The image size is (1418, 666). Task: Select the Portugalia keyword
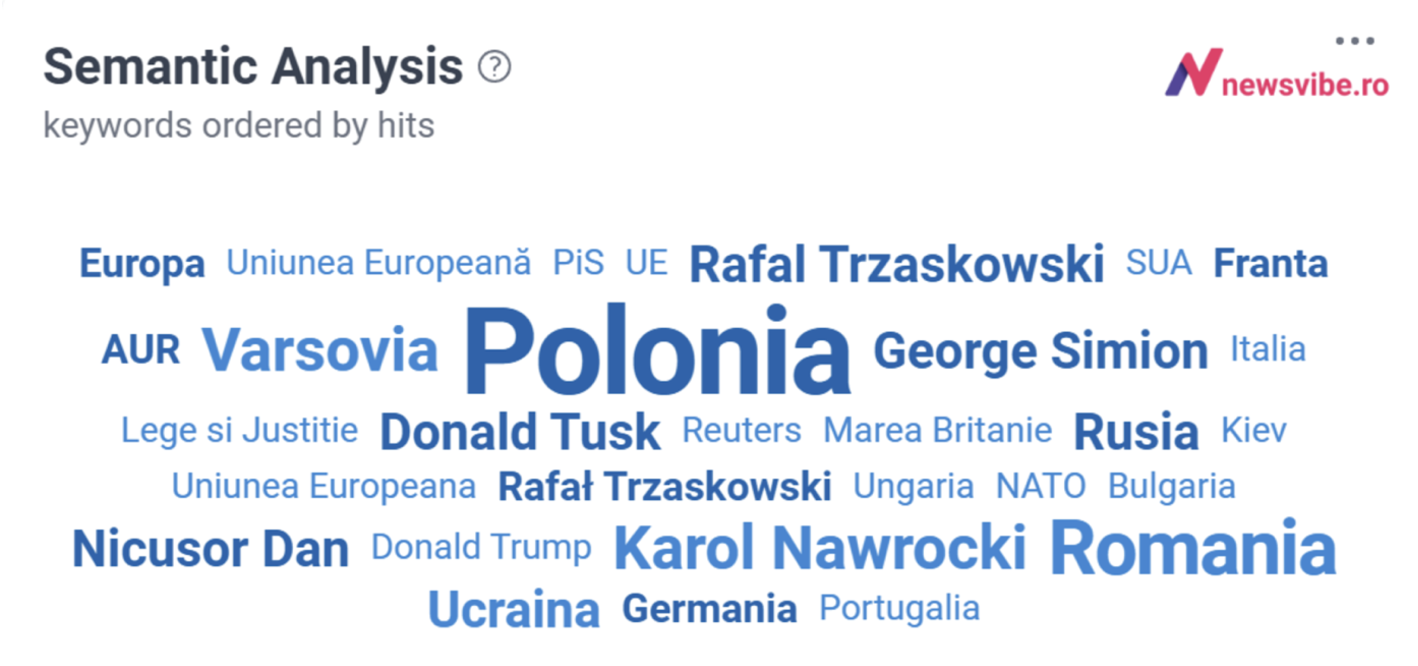point(900,608)
